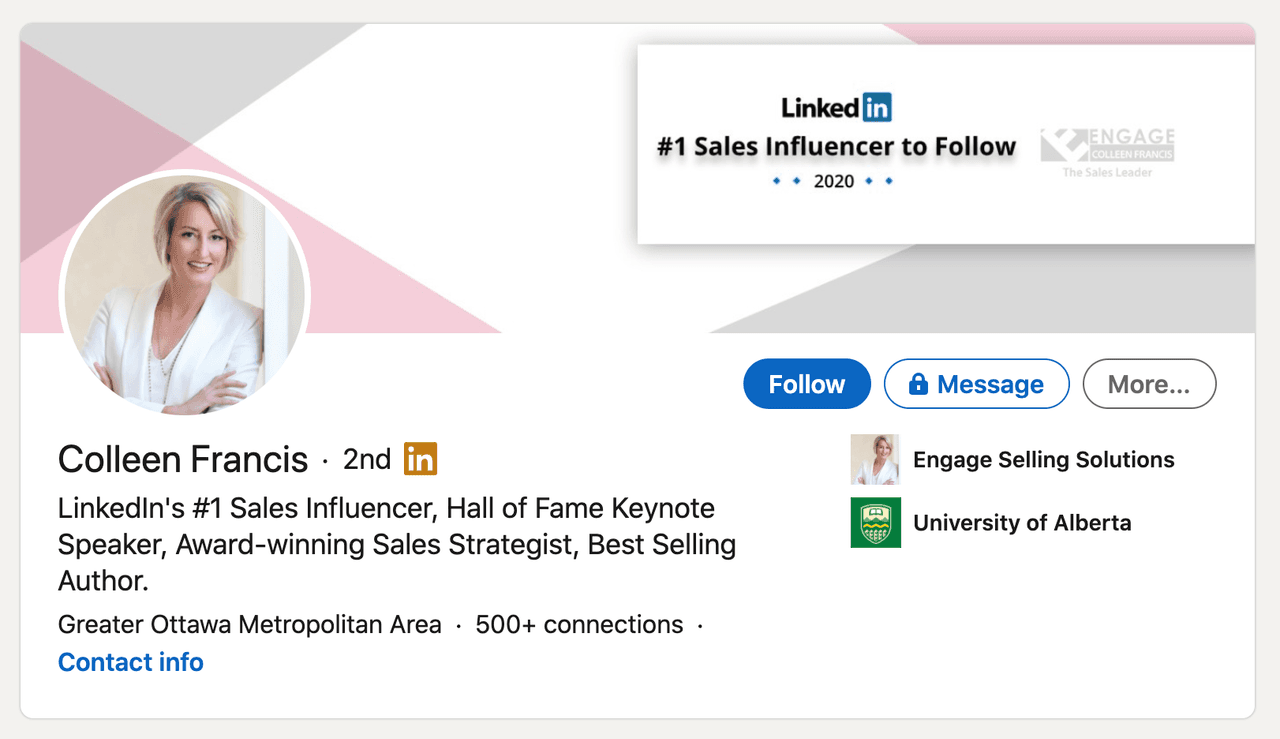Click the profile headline about Sales Influencer
Image resolution: width=1280 pixels, height=739 pixels.
(x=396, y=544)
